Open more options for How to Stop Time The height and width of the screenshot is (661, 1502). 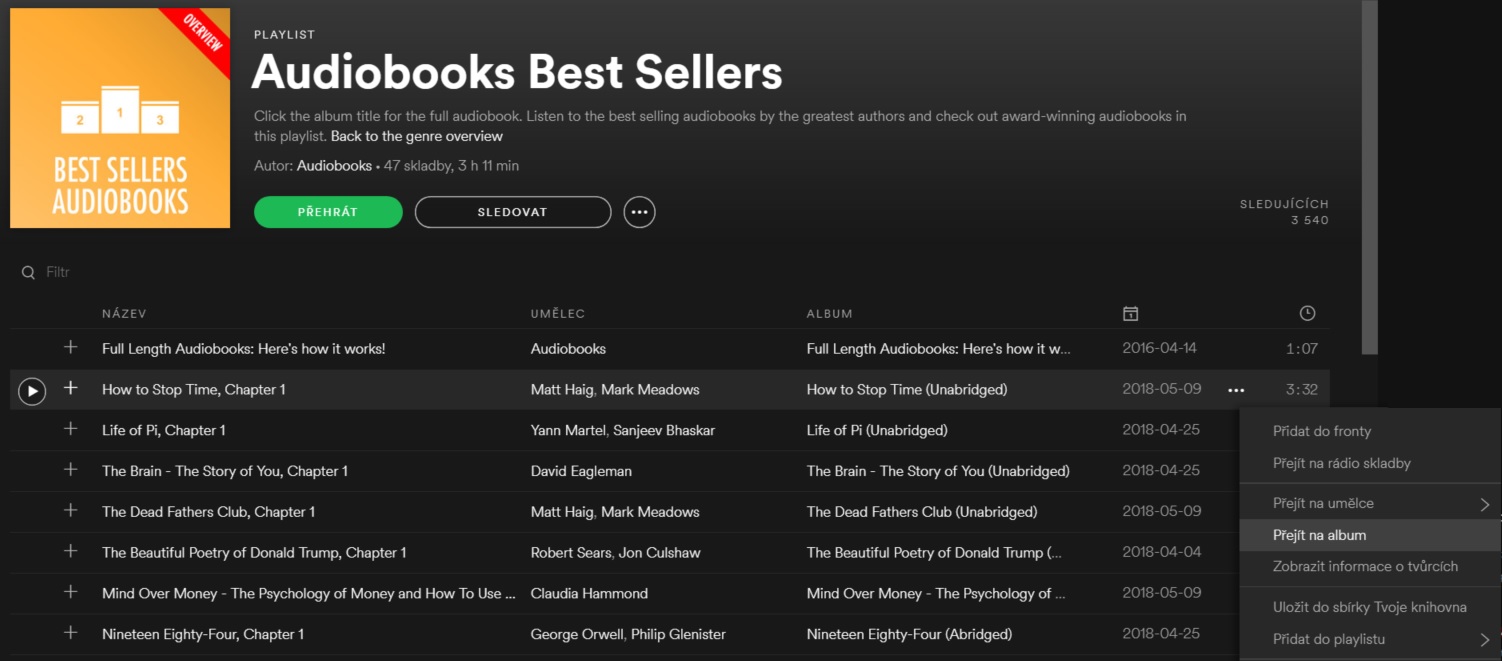pyautogui.click(x=1236, y=390)
